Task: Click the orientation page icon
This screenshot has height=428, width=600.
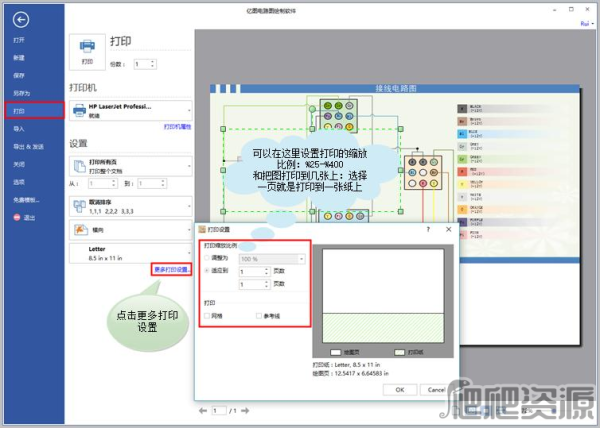Action: [80, 229]
